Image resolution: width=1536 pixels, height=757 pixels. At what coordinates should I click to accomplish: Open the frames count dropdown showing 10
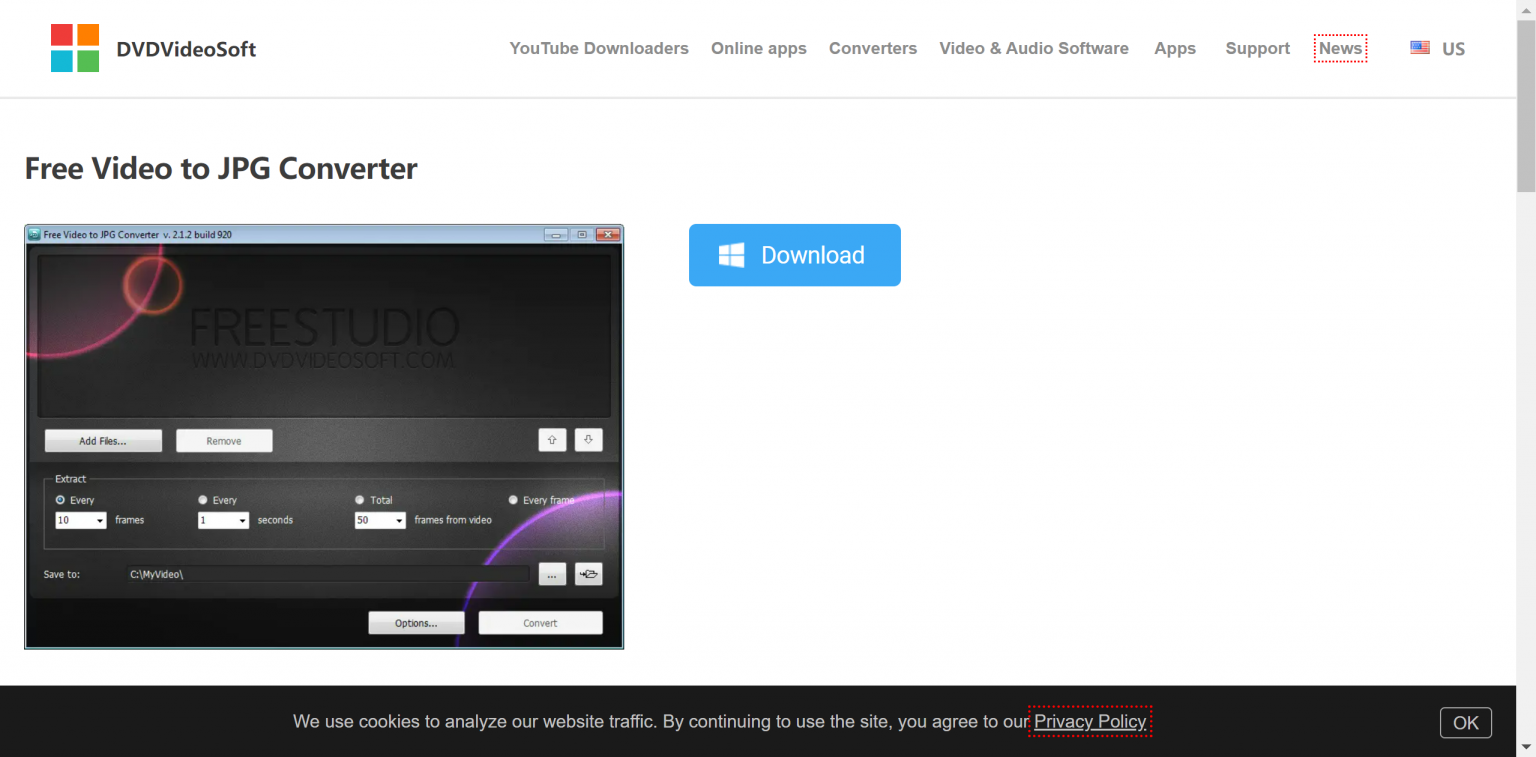pos(81,521)
